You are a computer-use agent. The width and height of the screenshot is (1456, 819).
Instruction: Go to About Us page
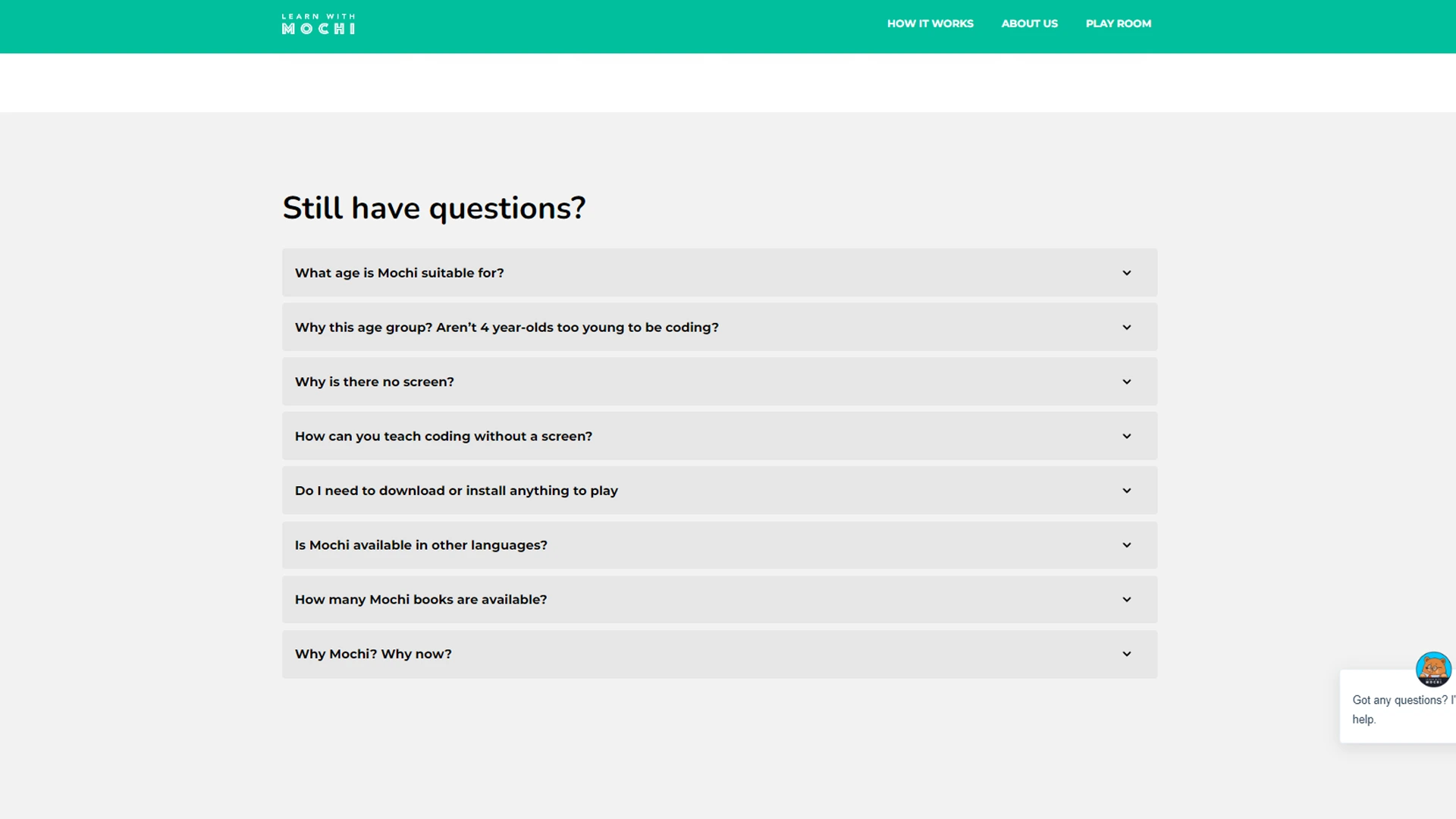[x=1029, y=24]
